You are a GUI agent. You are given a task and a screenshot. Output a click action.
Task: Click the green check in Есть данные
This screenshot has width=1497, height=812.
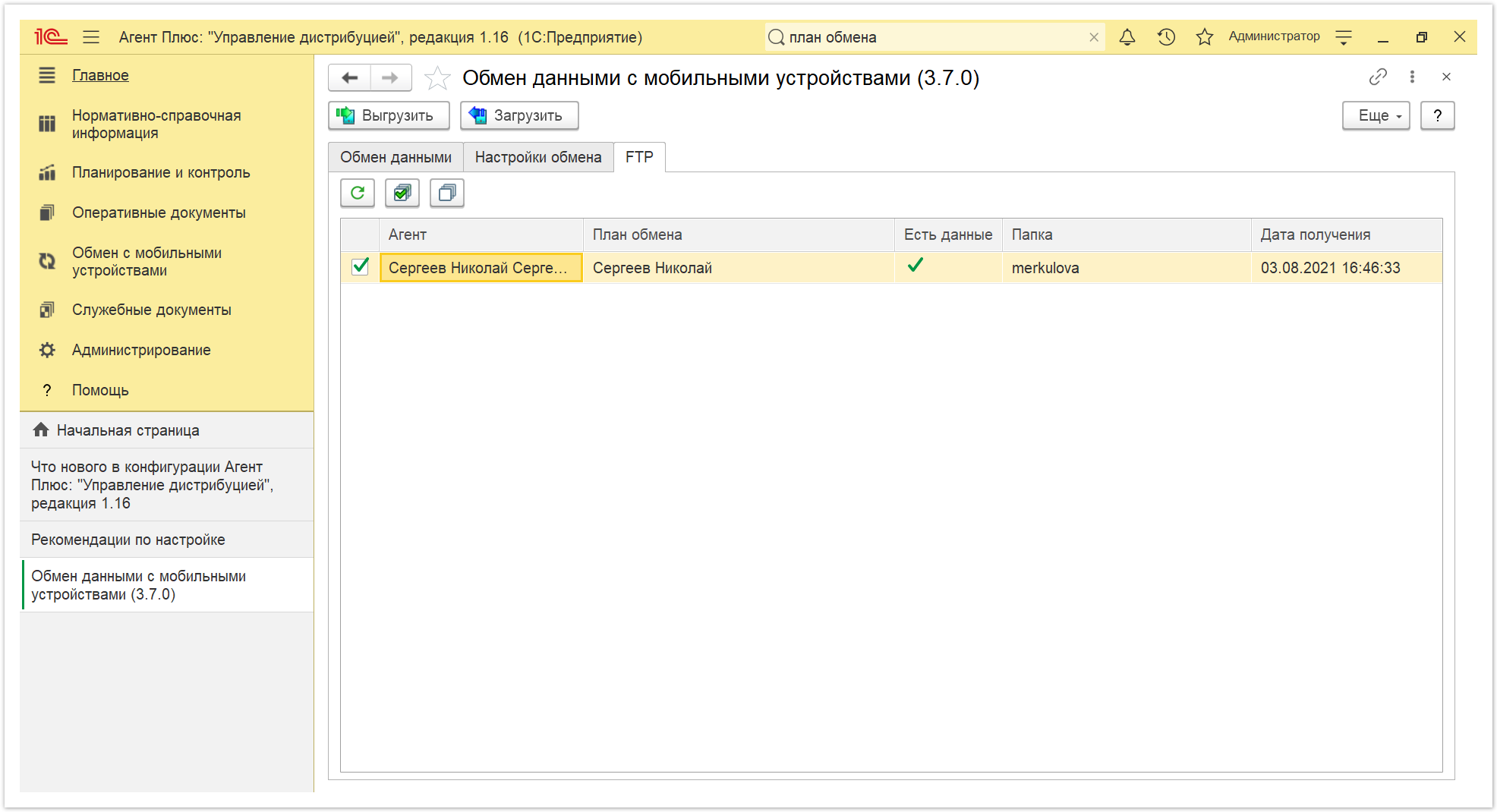click(x=916, y=265)
